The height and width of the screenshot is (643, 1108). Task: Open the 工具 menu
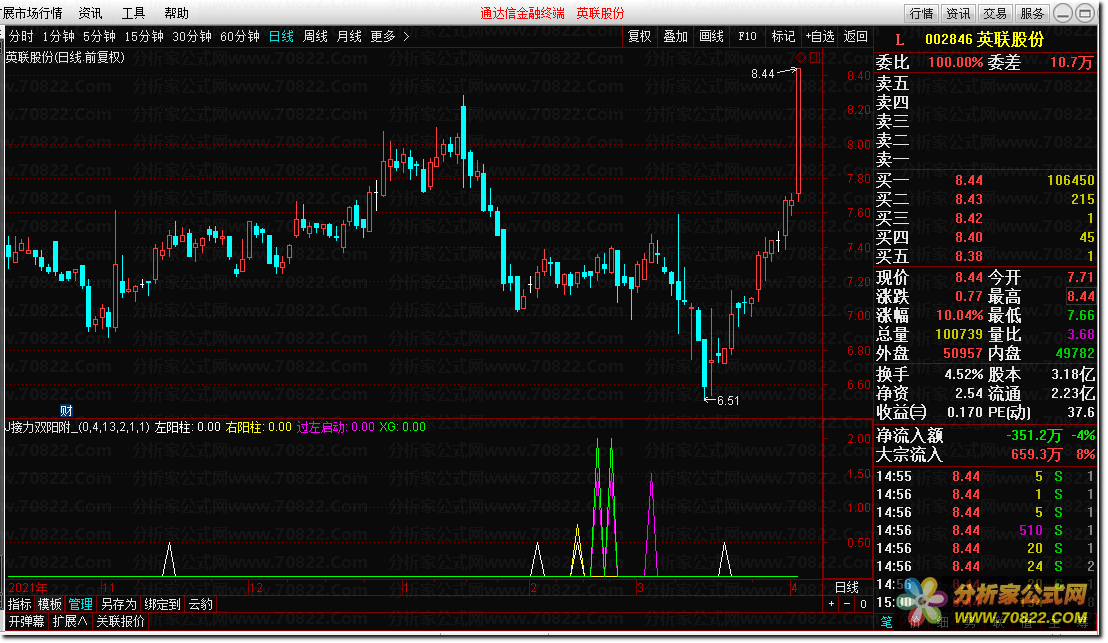point(133,13)
